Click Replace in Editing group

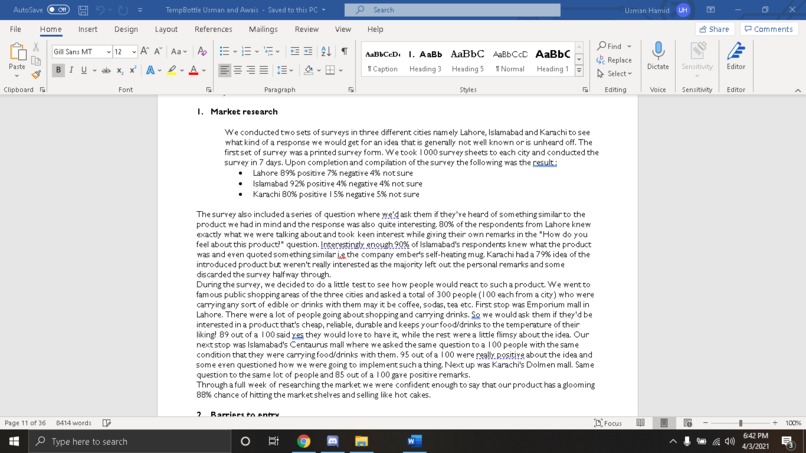[614, 60]
